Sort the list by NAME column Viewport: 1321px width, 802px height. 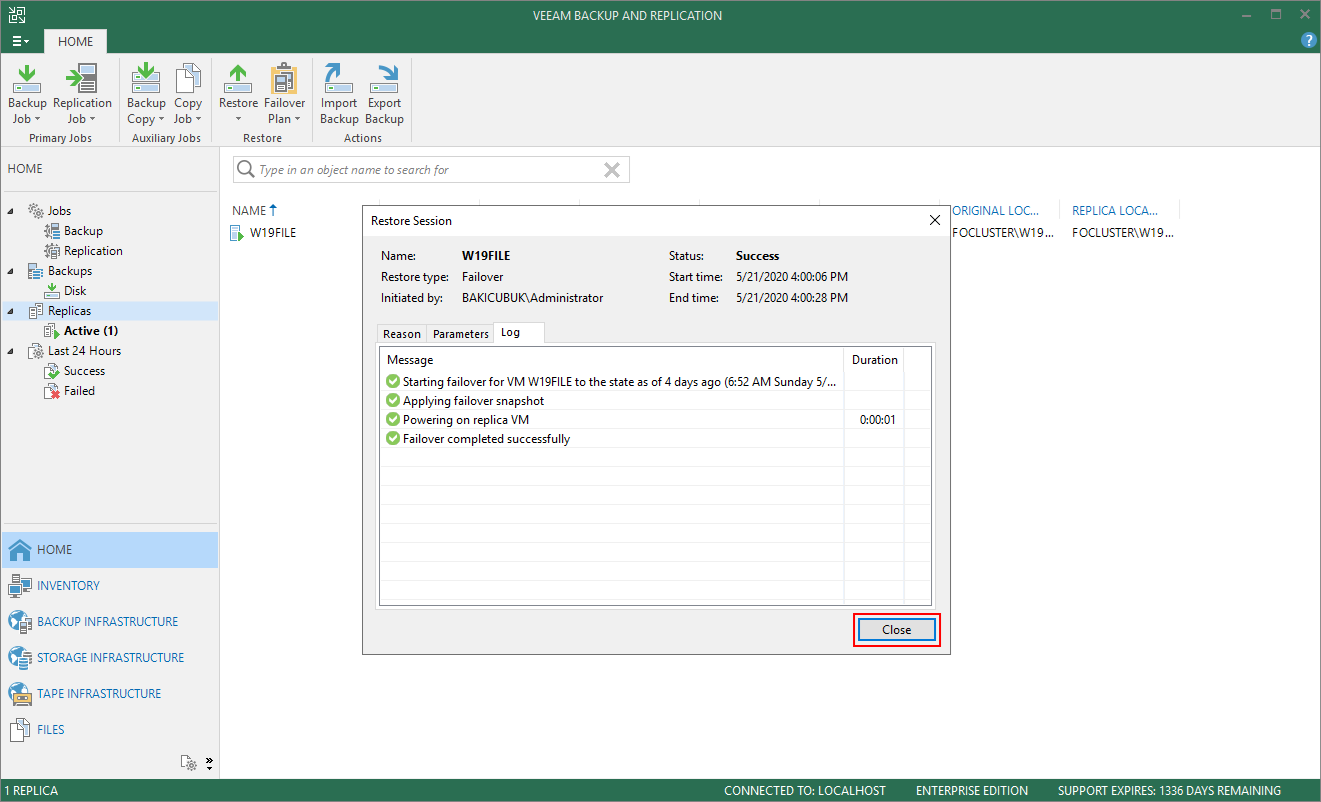tap(254, 211)
